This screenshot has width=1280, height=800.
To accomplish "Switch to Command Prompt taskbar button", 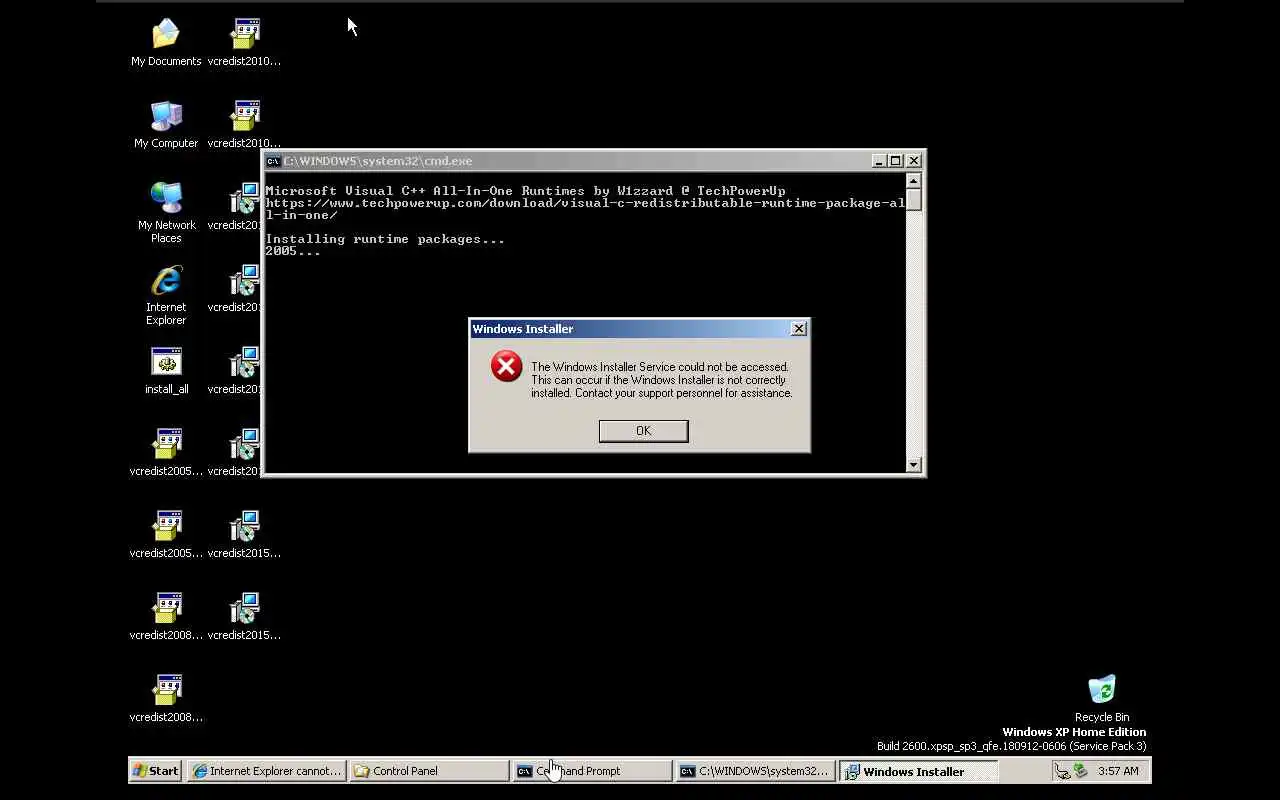I will click(x=592, y=771).
